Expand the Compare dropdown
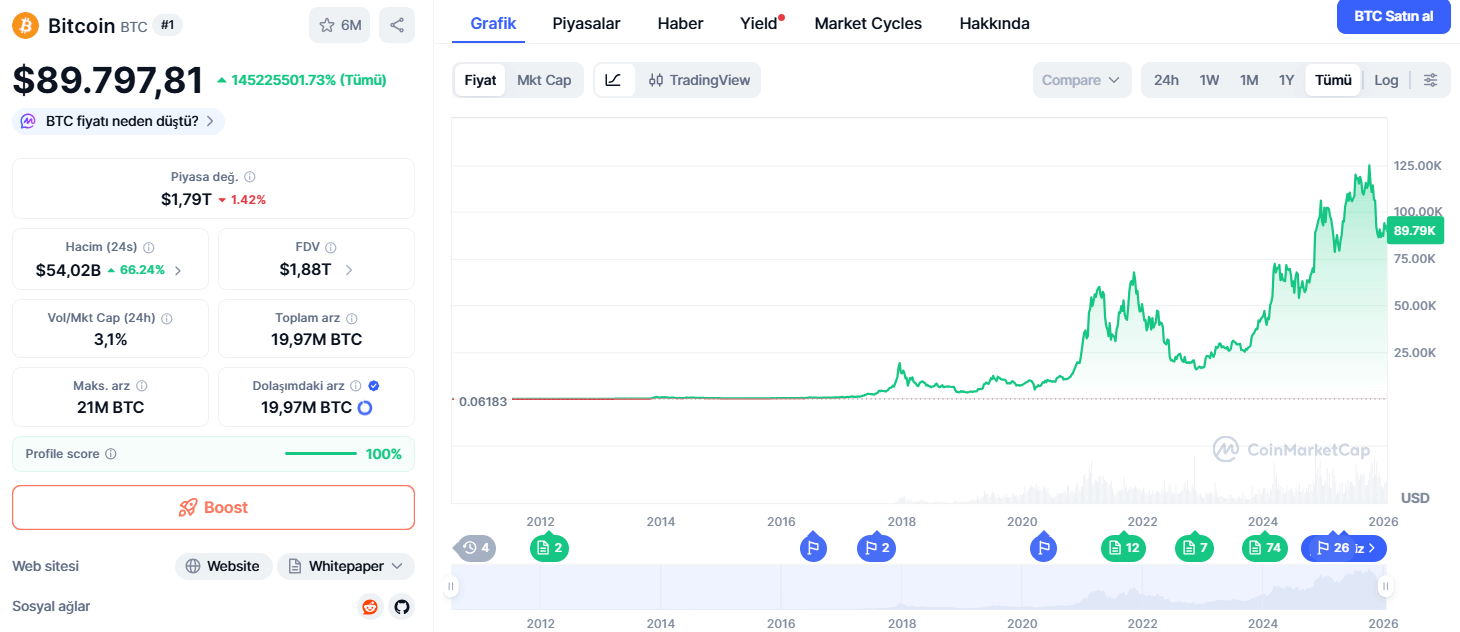The image size is (1460, 632). click(x=1082, y=80)
